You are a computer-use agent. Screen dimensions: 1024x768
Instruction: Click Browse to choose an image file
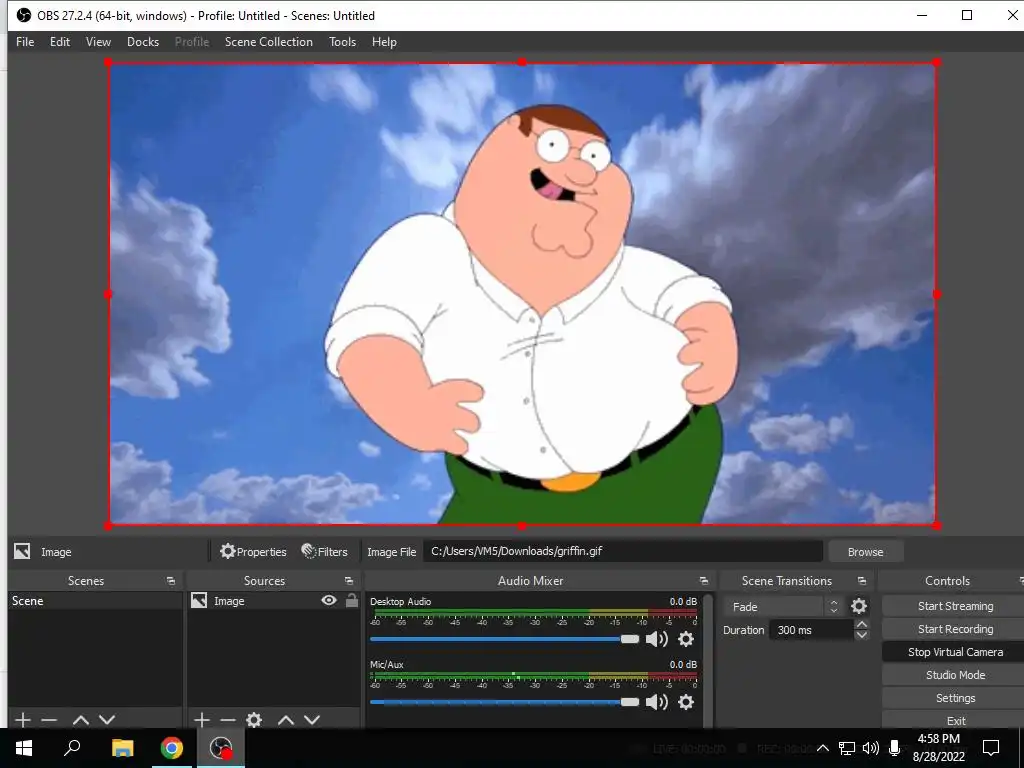point(865,552)
